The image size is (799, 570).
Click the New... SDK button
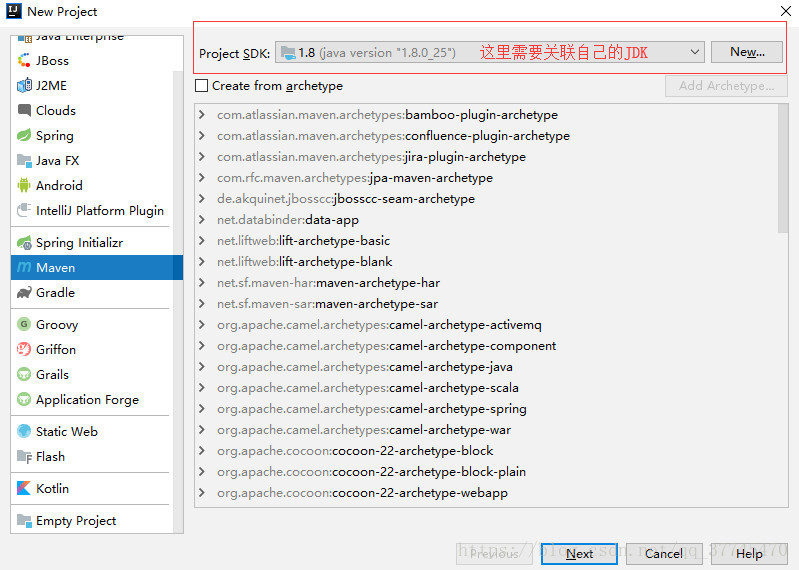coord(747,52)
